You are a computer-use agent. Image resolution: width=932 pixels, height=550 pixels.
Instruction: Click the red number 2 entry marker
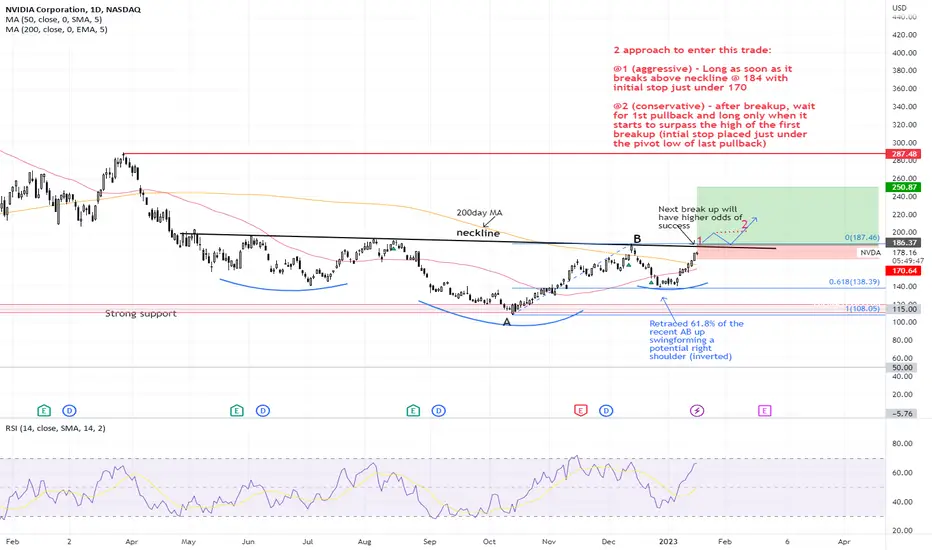coord(744,224)
